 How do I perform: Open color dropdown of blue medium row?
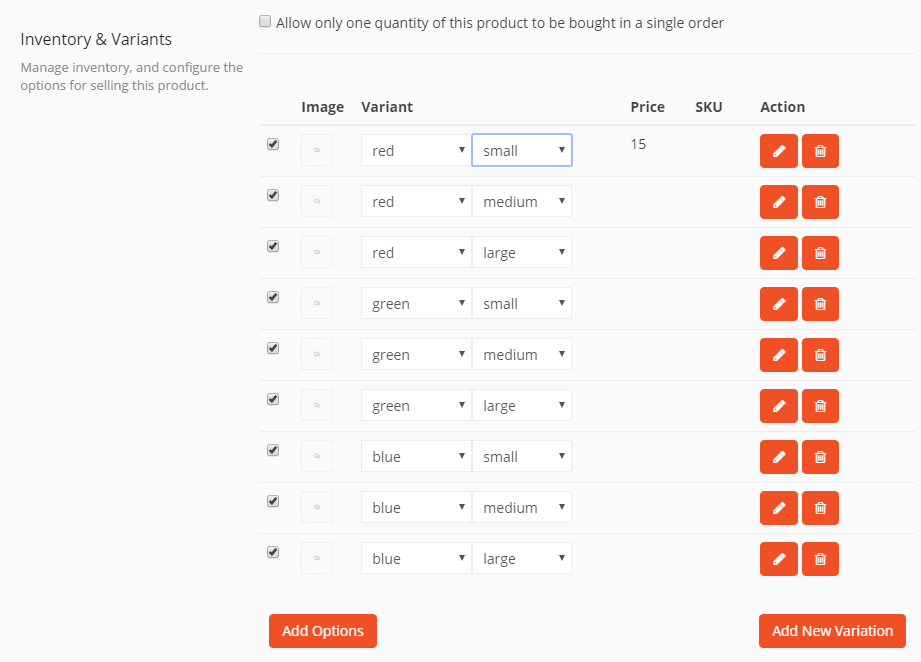click(415, 508)
